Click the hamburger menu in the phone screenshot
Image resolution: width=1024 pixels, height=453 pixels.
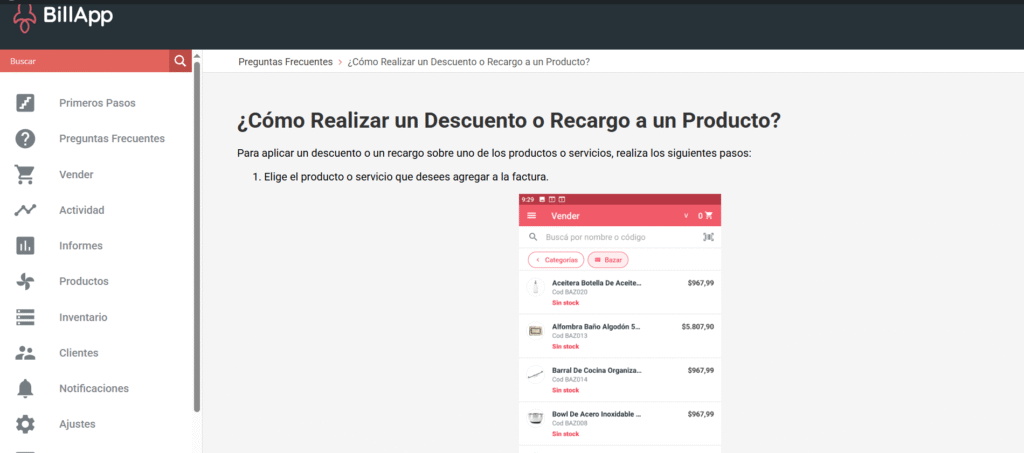click(x=532, y=216)
